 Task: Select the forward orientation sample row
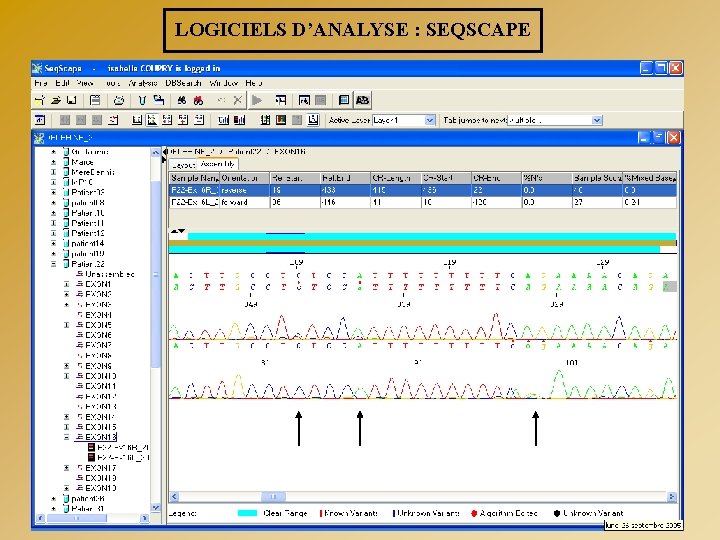click(423, 202)
